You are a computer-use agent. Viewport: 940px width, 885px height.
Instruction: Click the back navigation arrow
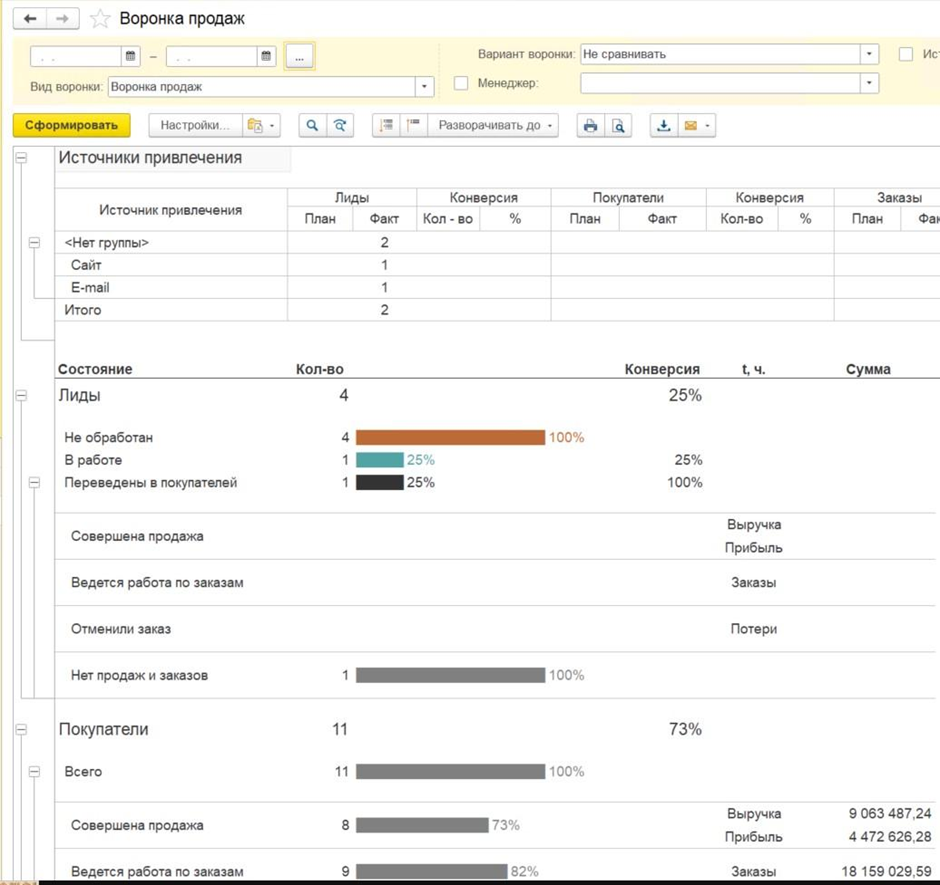(x=30, y=19)
